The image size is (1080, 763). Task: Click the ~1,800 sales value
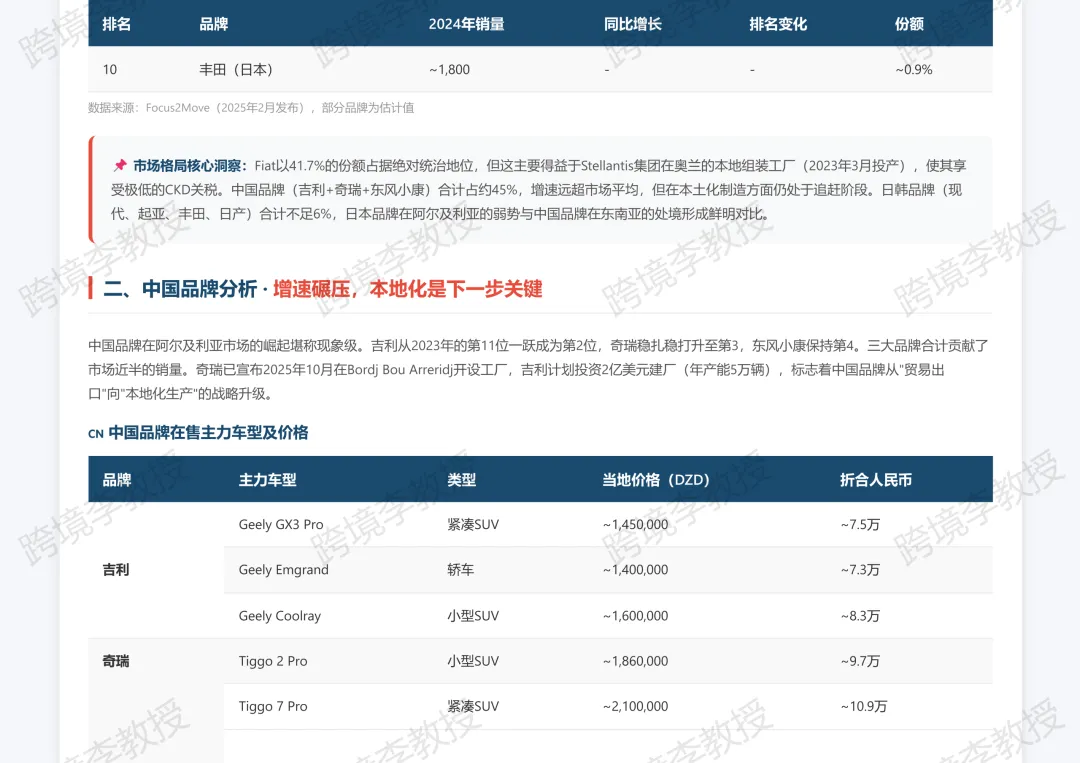pyautogui.click(x=449, y=70)
